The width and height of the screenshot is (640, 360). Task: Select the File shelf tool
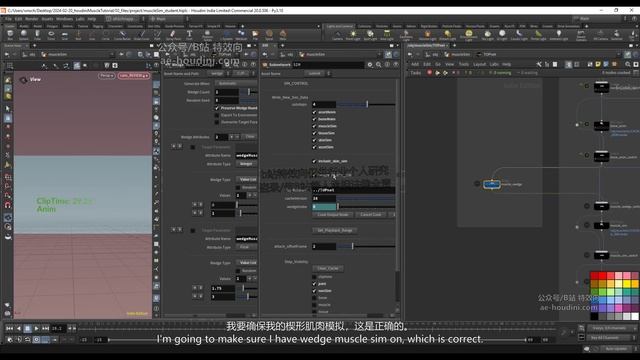click(x=255, y=35)
